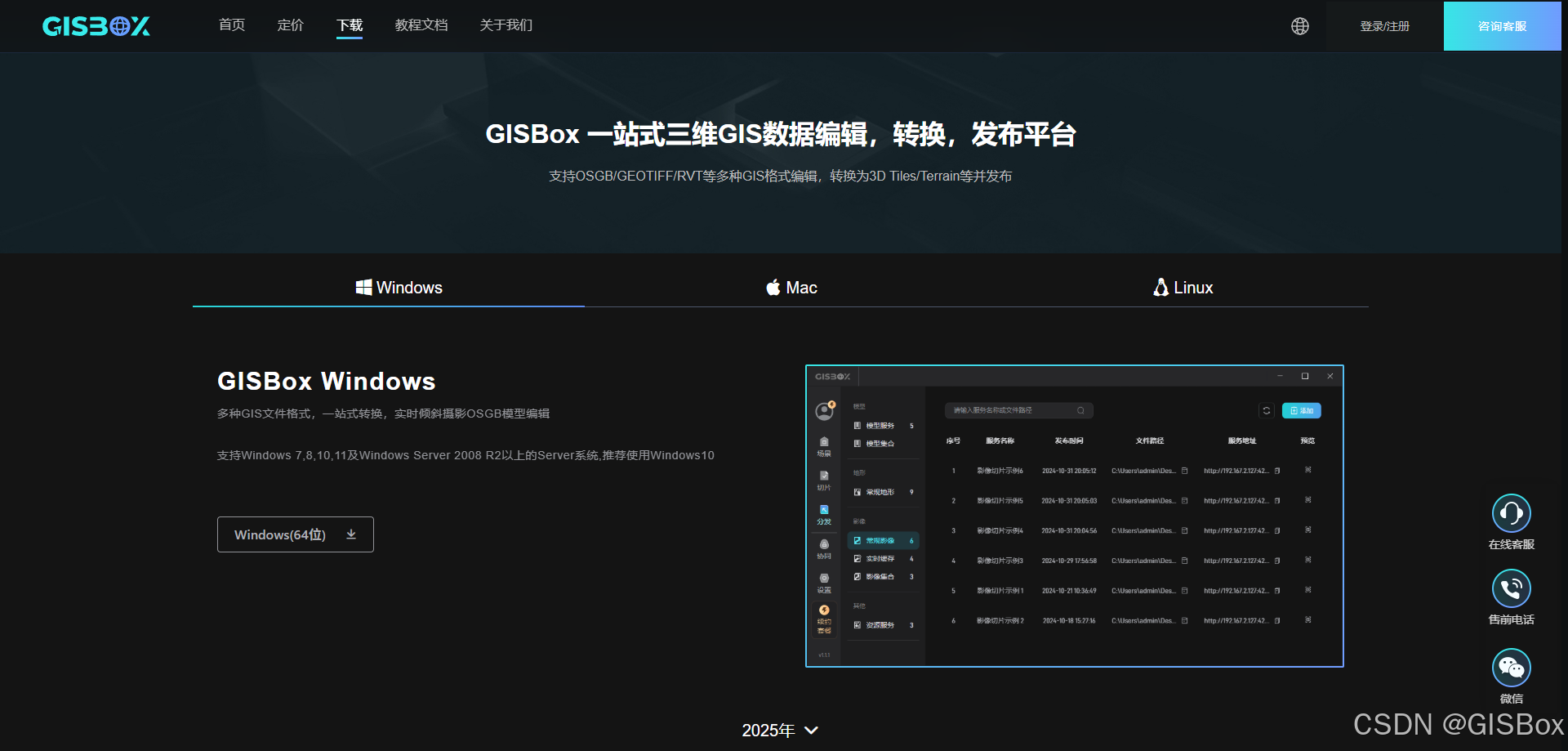Click the globe language icon

[x=1300, y=26]
